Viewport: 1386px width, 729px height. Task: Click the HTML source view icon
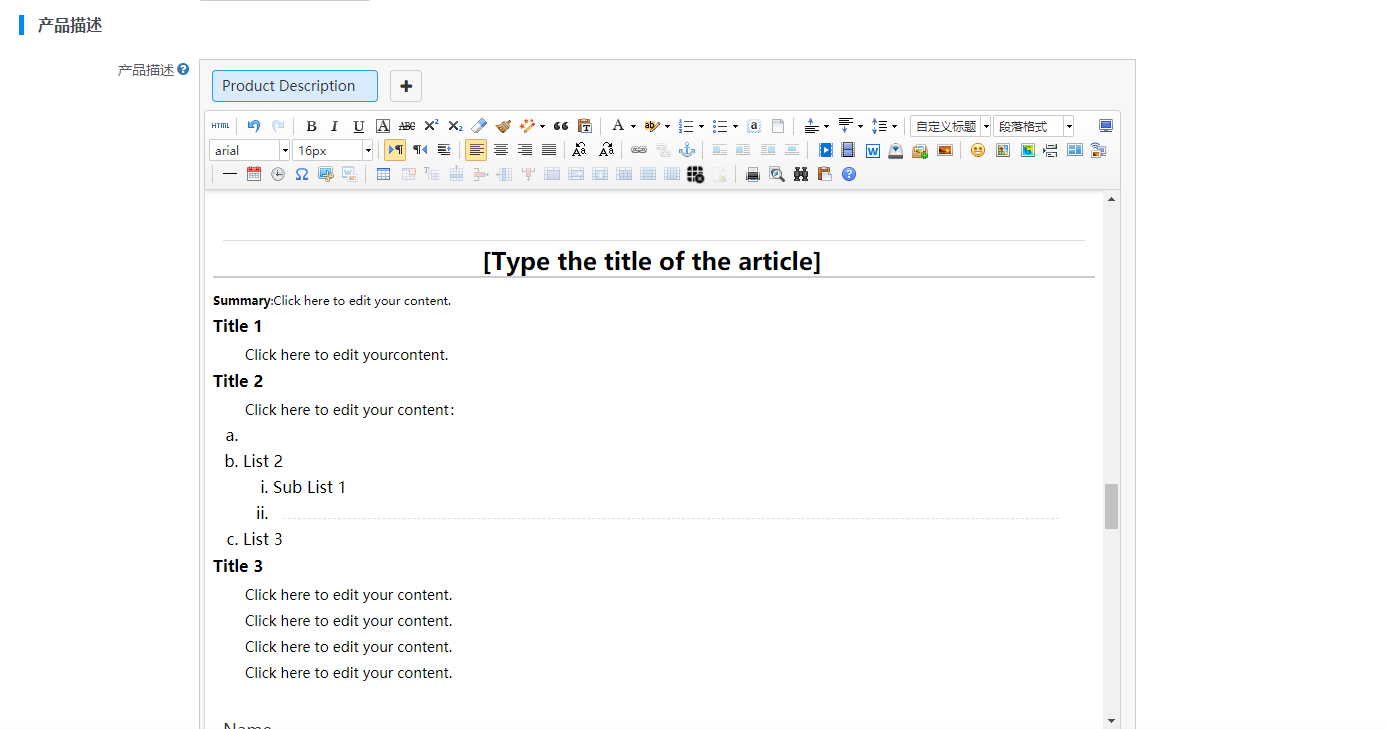click(220, 126)
